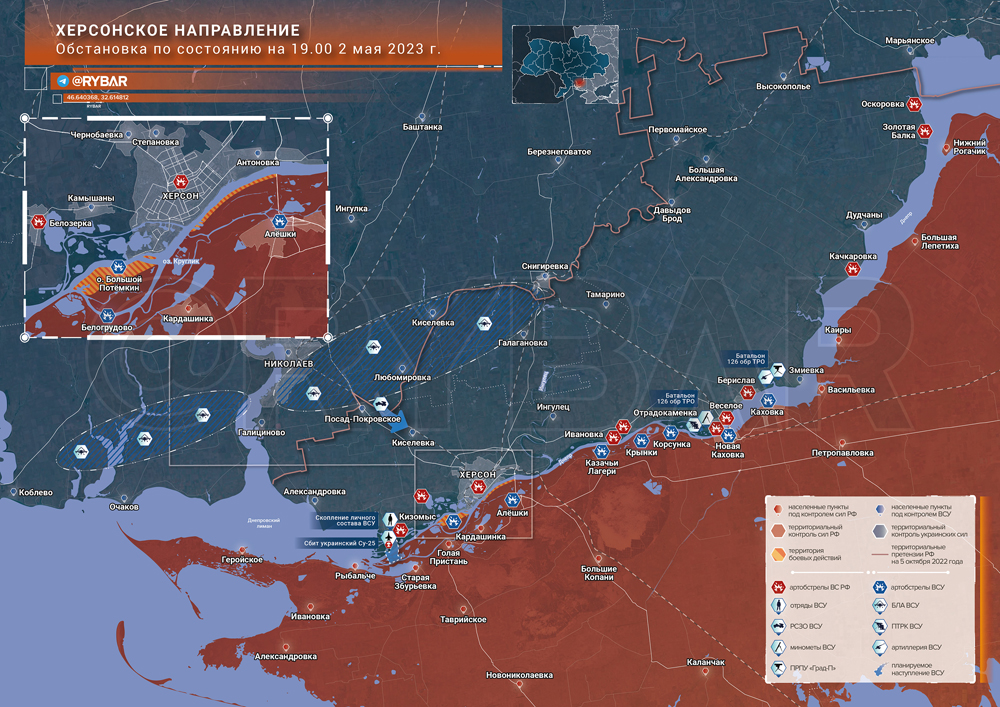The width and height of the screenshot is (1000, 707).
Task: Pick the red RF territorial control hexagon swatch
Action: click(778, 530)
